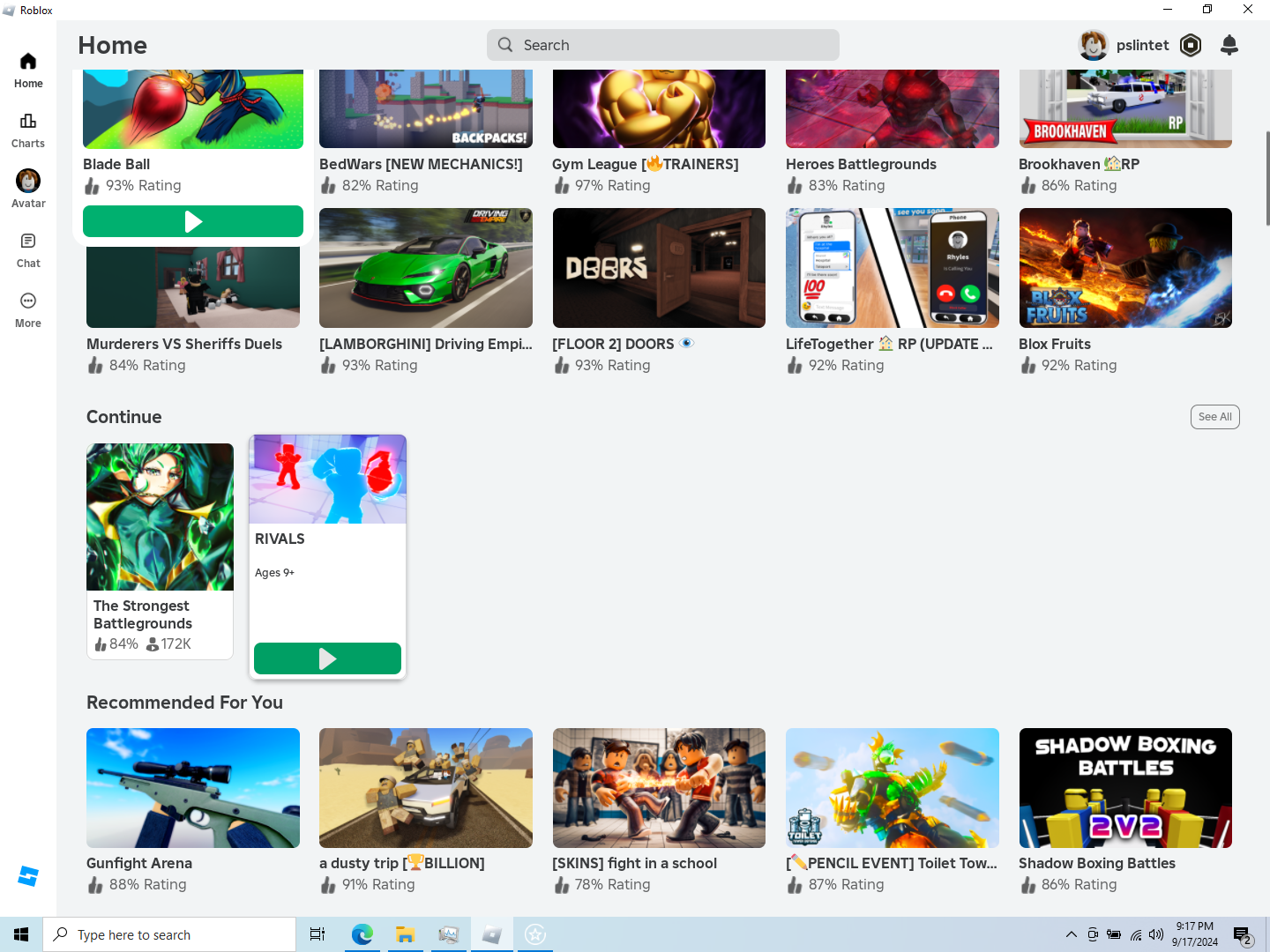Click the Windows taskbar search box
The height and width of the screenshot is (952, 1270).
[169, 934]
